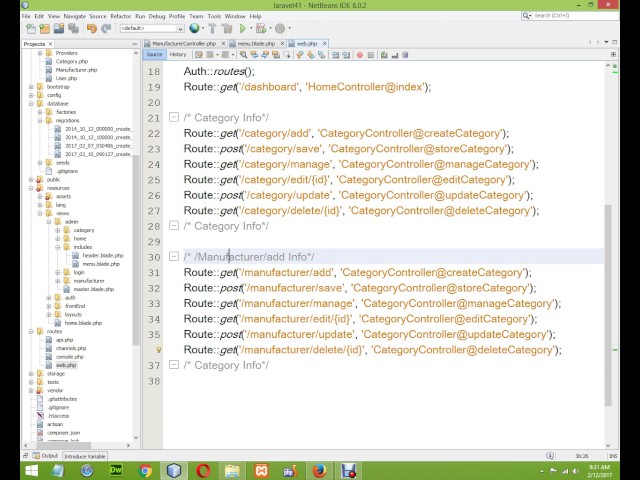
Task: Click the Build Project hammer icon
Action: click(212, 28)
